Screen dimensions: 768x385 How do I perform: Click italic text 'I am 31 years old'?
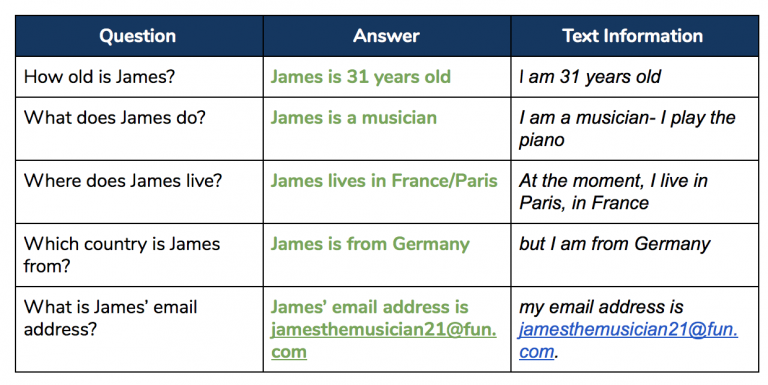tap(590, 77)
